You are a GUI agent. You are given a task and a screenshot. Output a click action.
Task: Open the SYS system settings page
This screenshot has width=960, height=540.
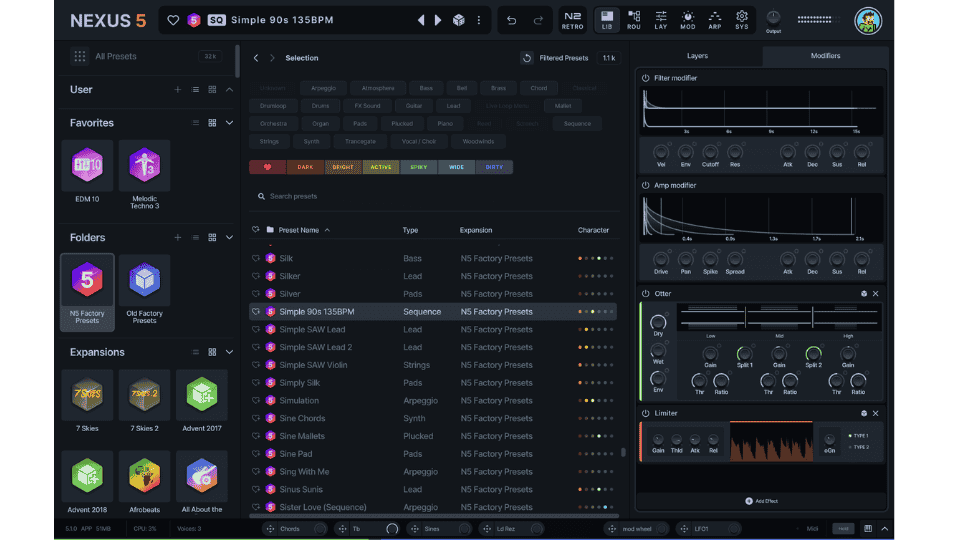[741, 20]
